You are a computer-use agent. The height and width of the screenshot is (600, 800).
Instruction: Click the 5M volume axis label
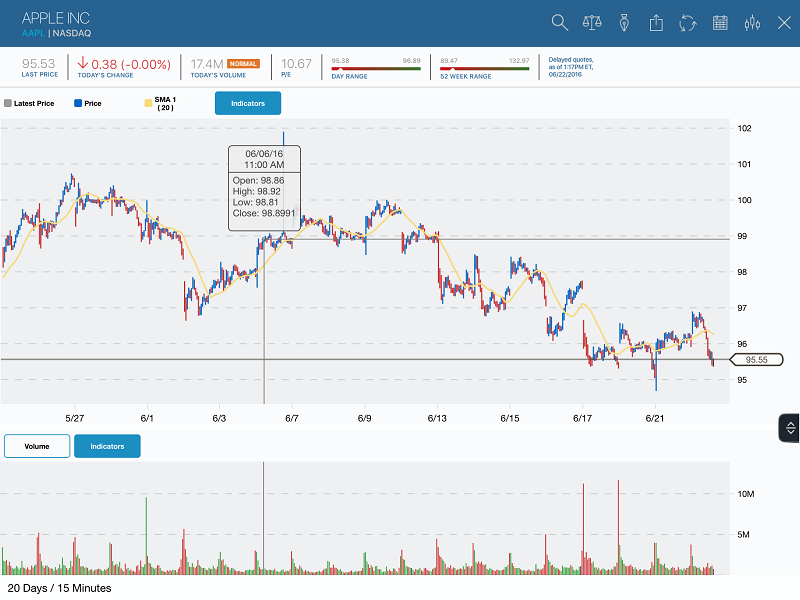[x=743, y=535]
